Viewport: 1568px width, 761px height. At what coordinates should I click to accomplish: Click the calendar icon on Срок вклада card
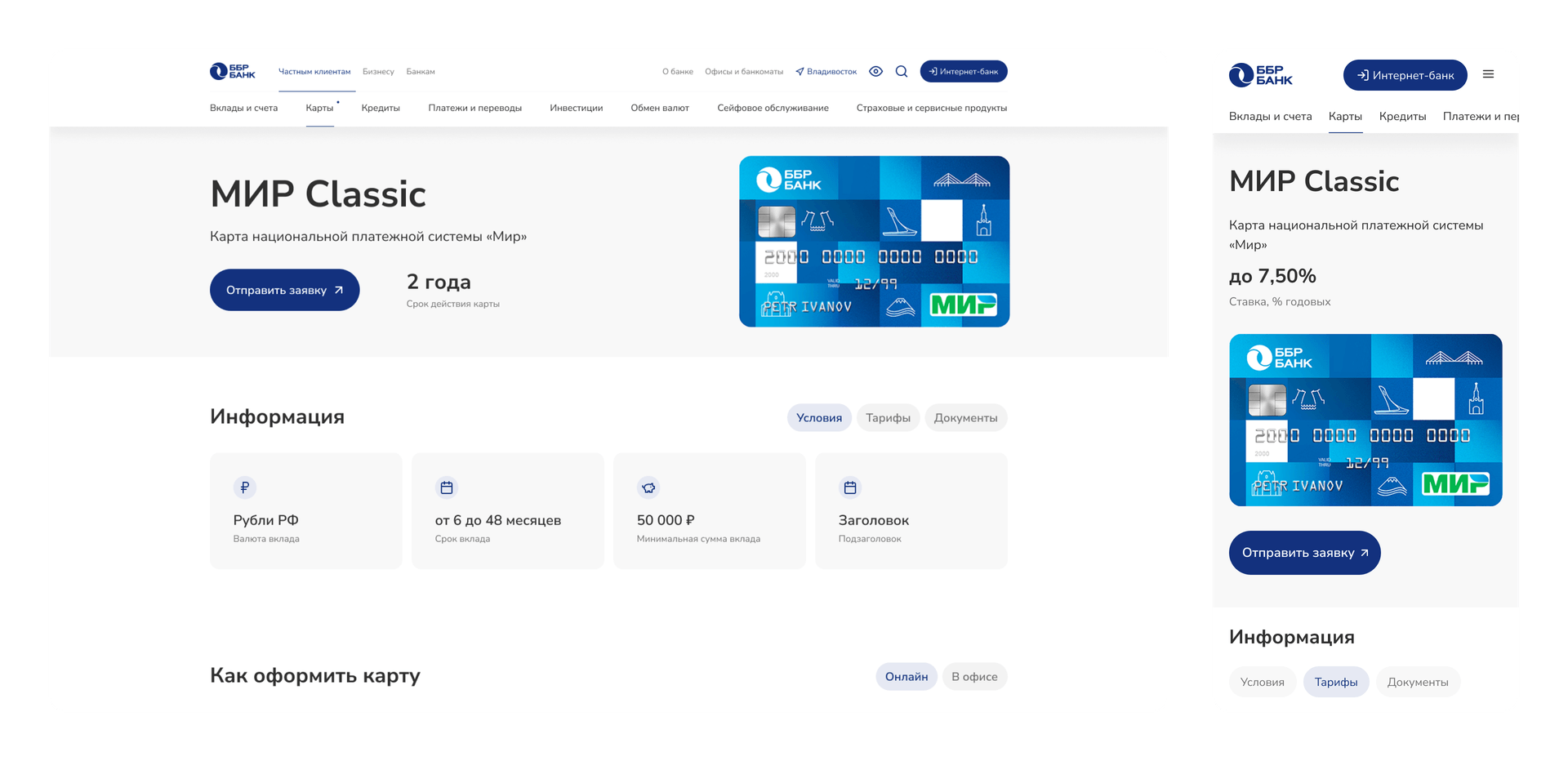(448, 487)
